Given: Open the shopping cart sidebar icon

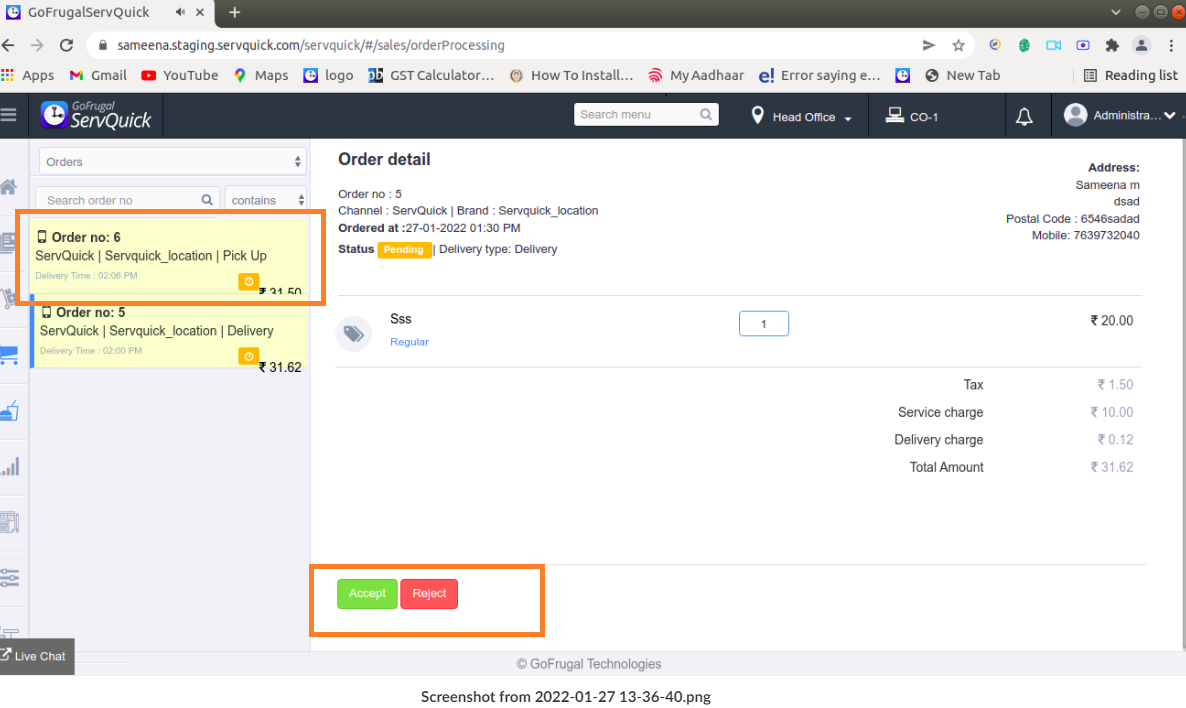Looking at the screenshot, I should pos(9,355).
